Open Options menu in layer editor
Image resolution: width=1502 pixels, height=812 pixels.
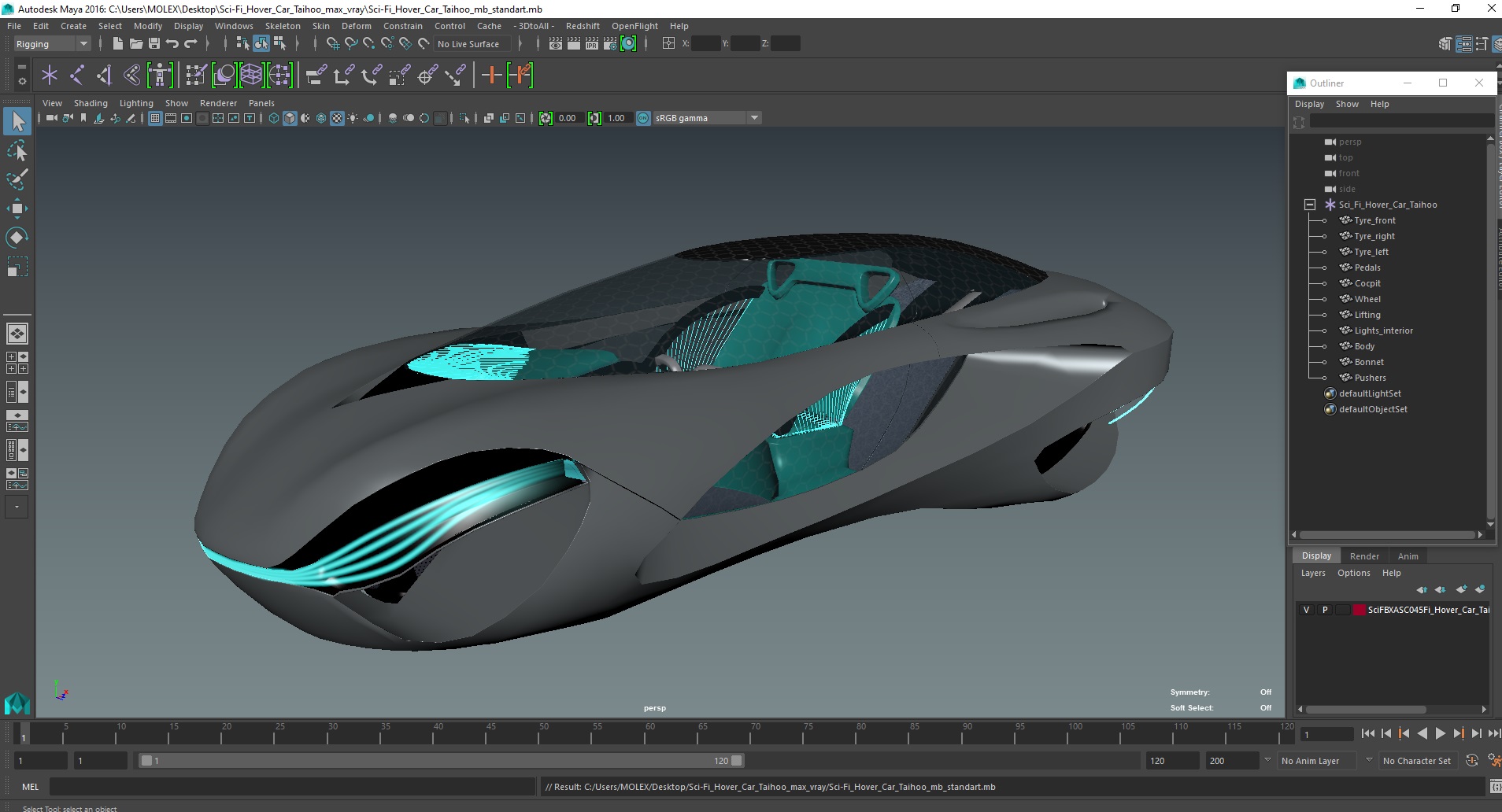[x=1353, y=573]
